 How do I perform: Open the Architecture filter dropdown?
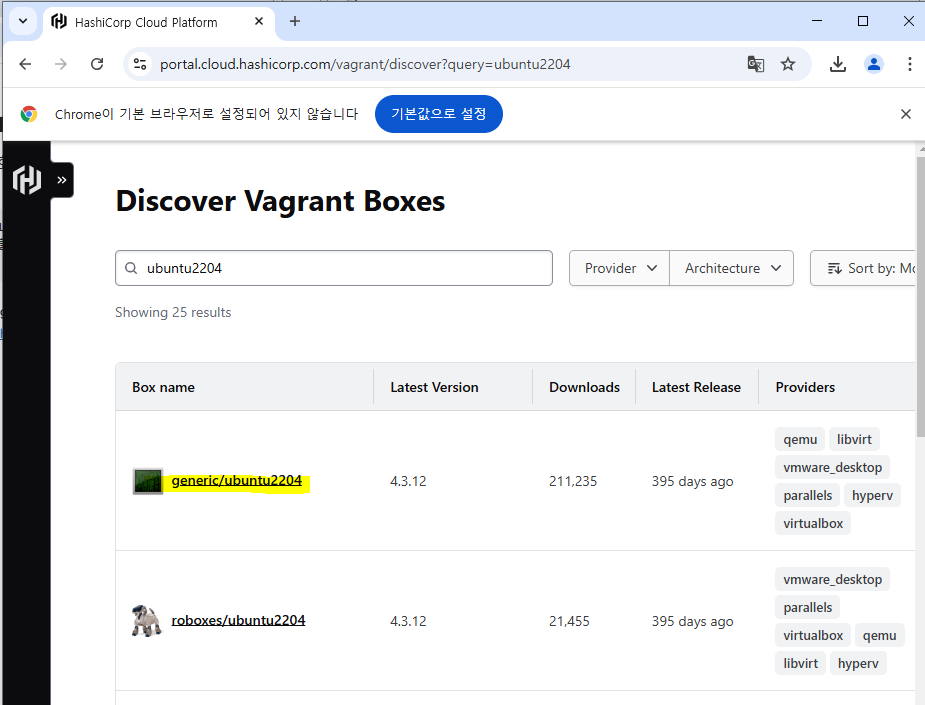click(732, 268)
